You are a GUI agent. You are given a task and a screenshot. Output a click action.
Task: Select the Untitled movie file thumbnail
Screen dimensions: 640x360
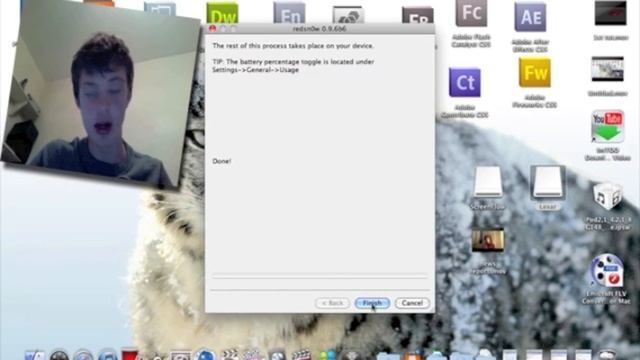coord(607,69)
